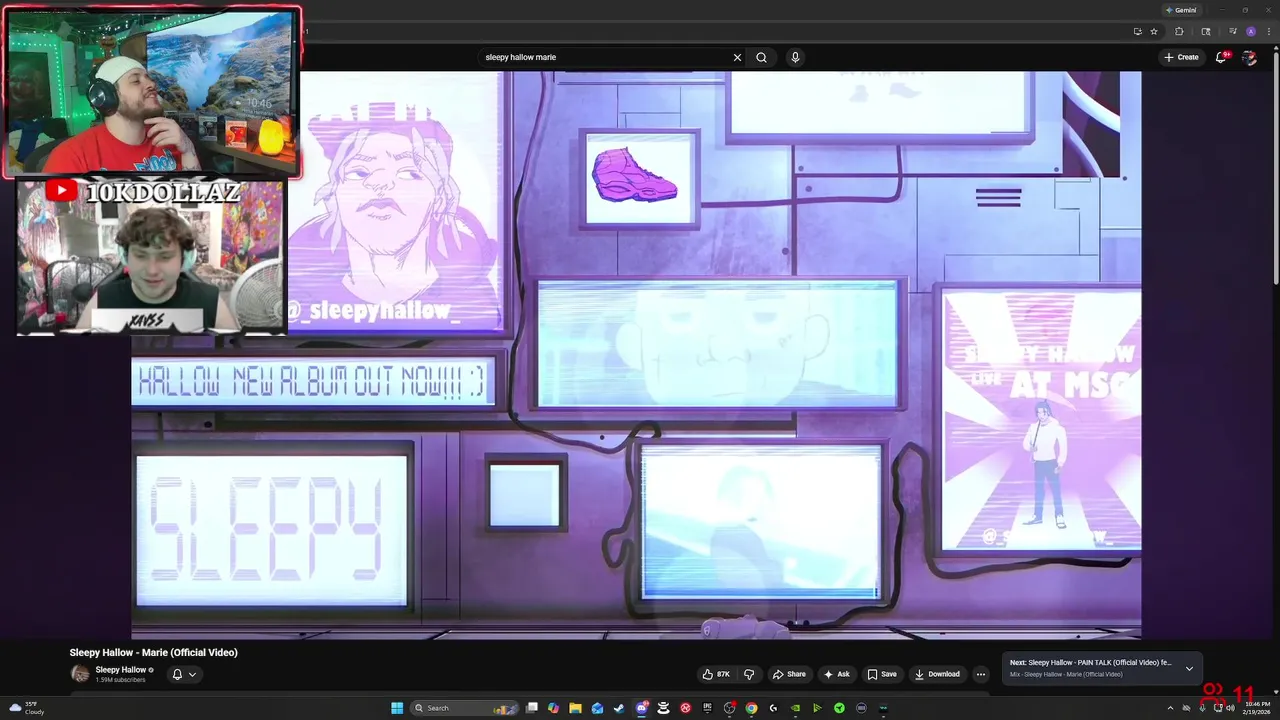Open the Sleepy Hallow channel avatar
This screenshot has width=1280, height=720.
click(80, 674)
